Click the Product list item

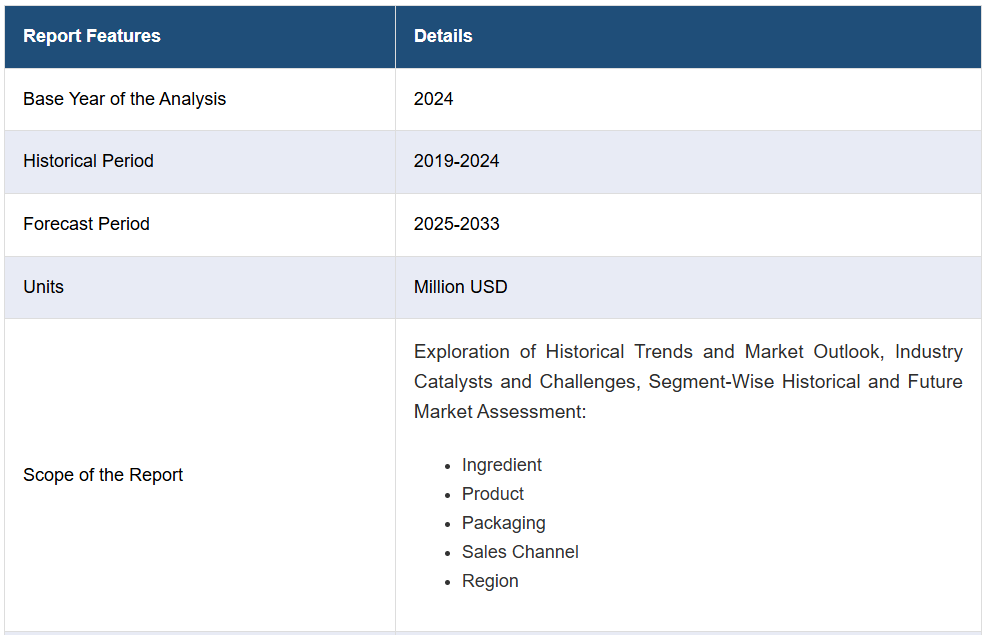492,494
